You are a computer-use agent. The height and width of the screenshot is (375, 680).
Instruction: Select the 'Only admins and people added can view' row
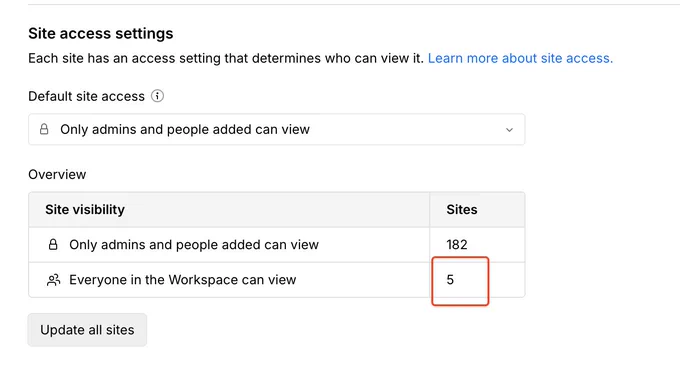(x=277, y=245)
